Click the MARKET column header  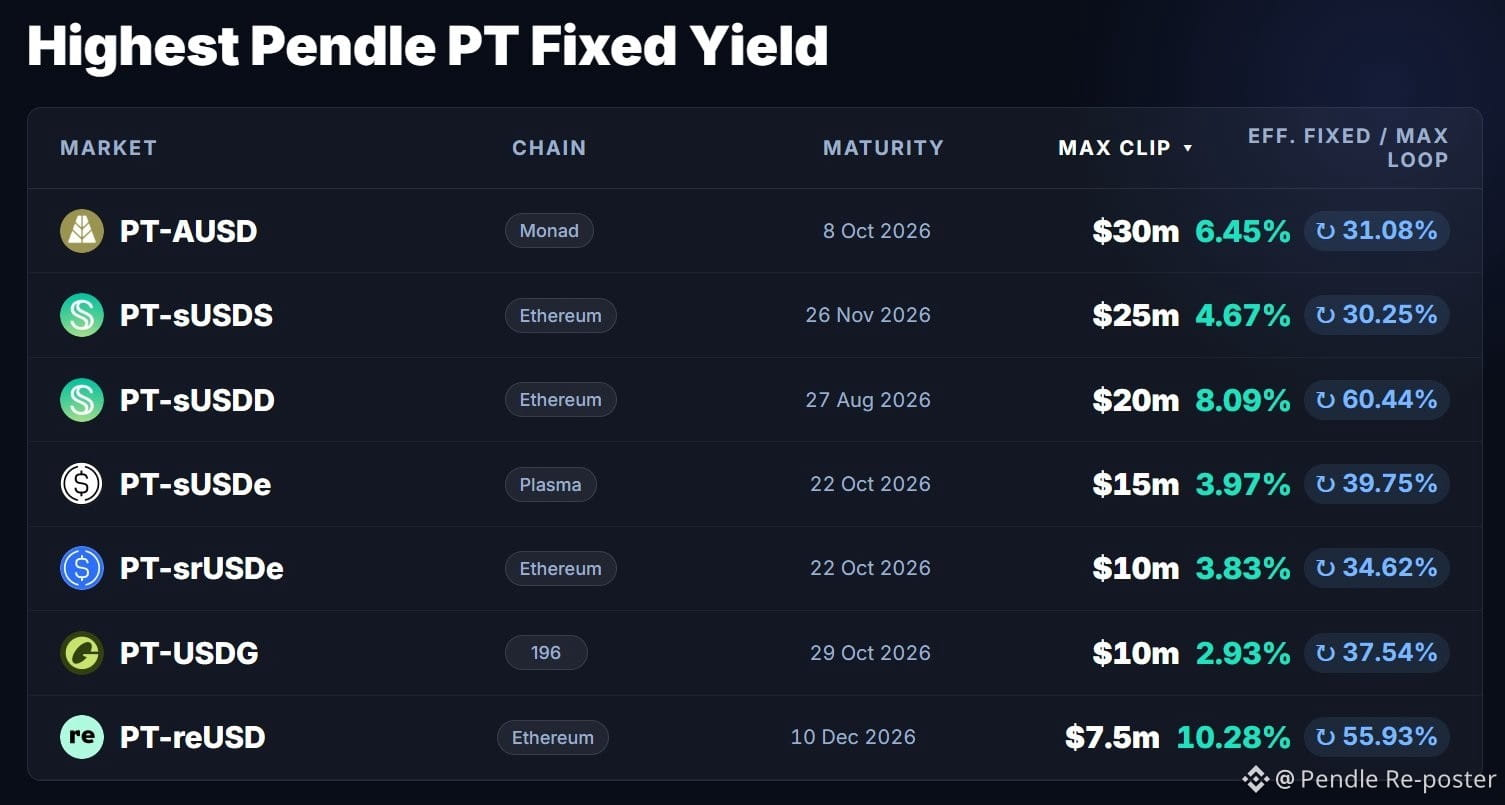(108, 148)
